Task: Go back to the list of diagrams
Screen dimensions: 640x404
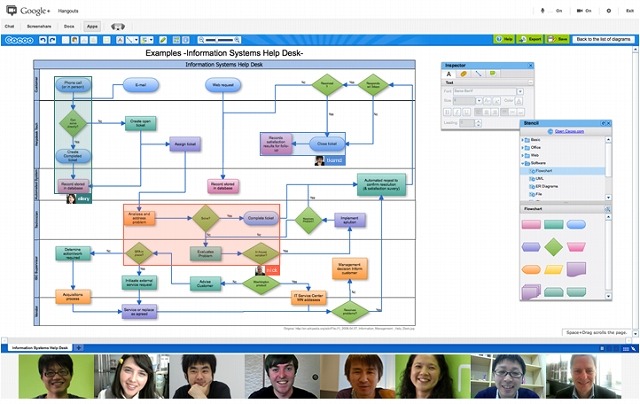Action: pos(603,39)
